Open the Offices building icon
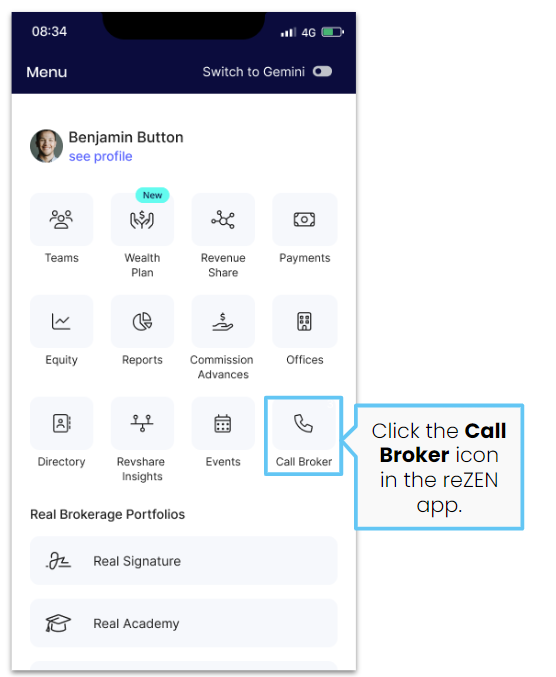 tap(304, 321)
